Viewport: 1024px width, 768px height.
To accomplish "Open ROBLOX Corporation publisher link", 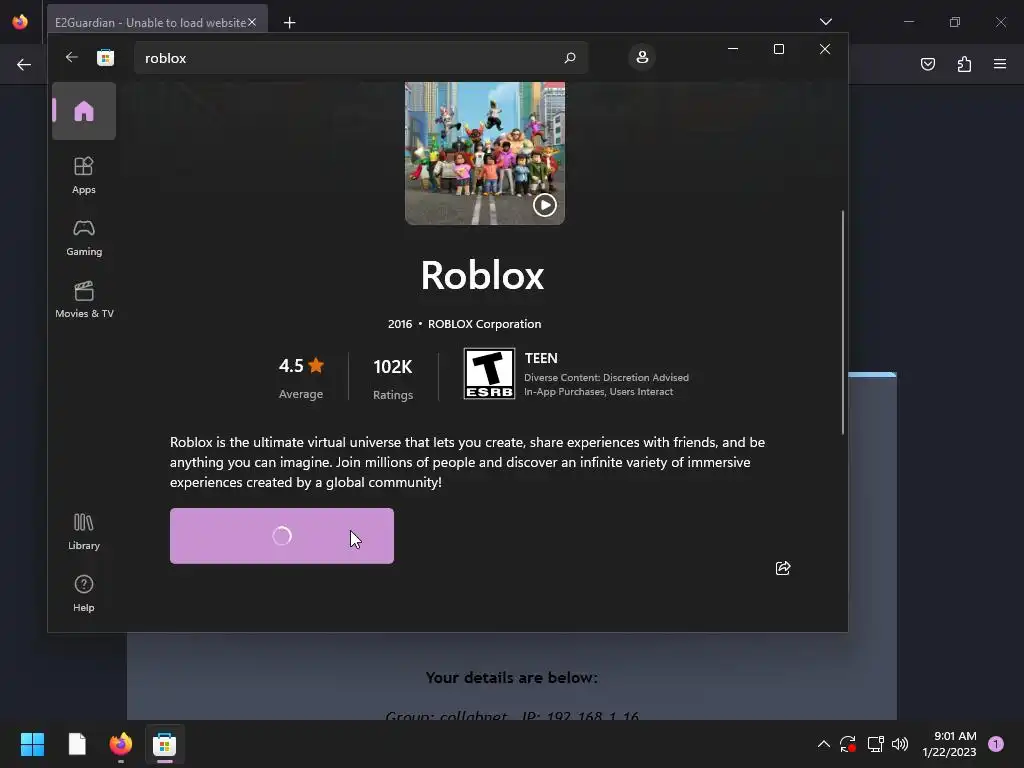I will 484,324.
